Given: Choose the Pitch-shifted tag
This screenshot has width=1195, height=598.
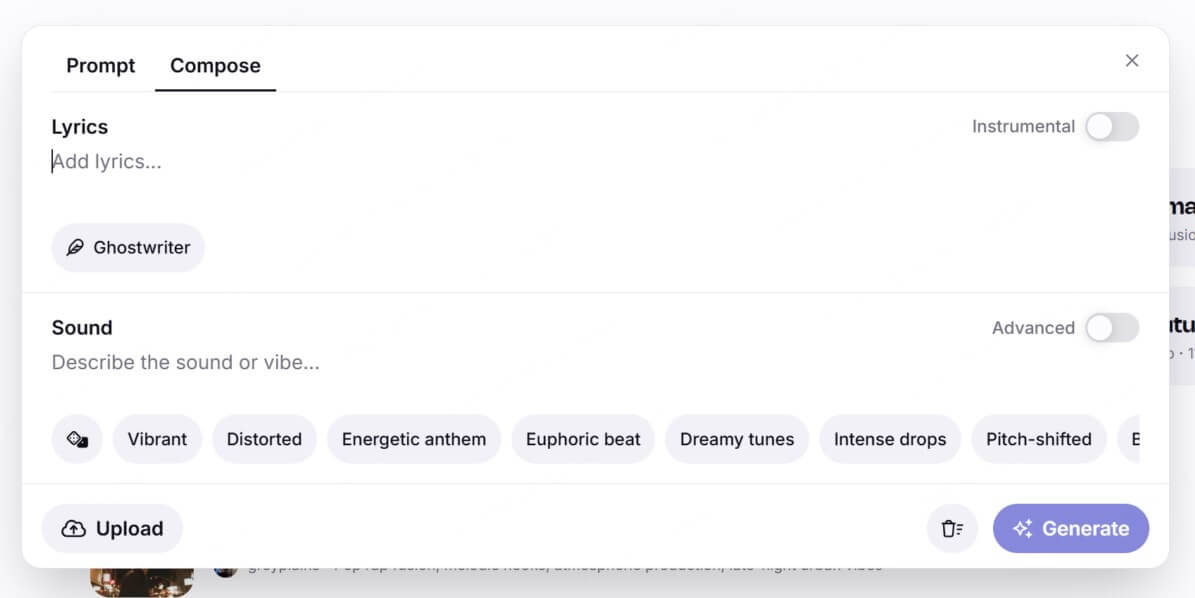Looking at the screenshot, I should pyautogui.click(x=1039, y=440).
